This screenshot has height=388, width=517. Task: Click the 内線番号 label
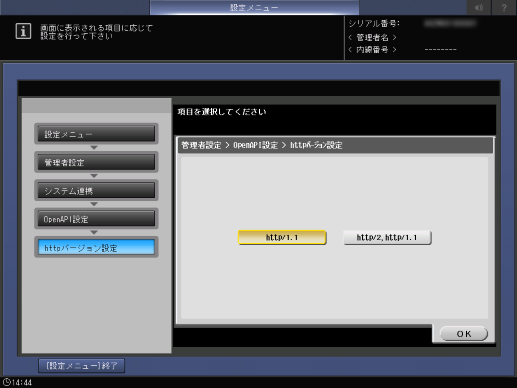372,50
